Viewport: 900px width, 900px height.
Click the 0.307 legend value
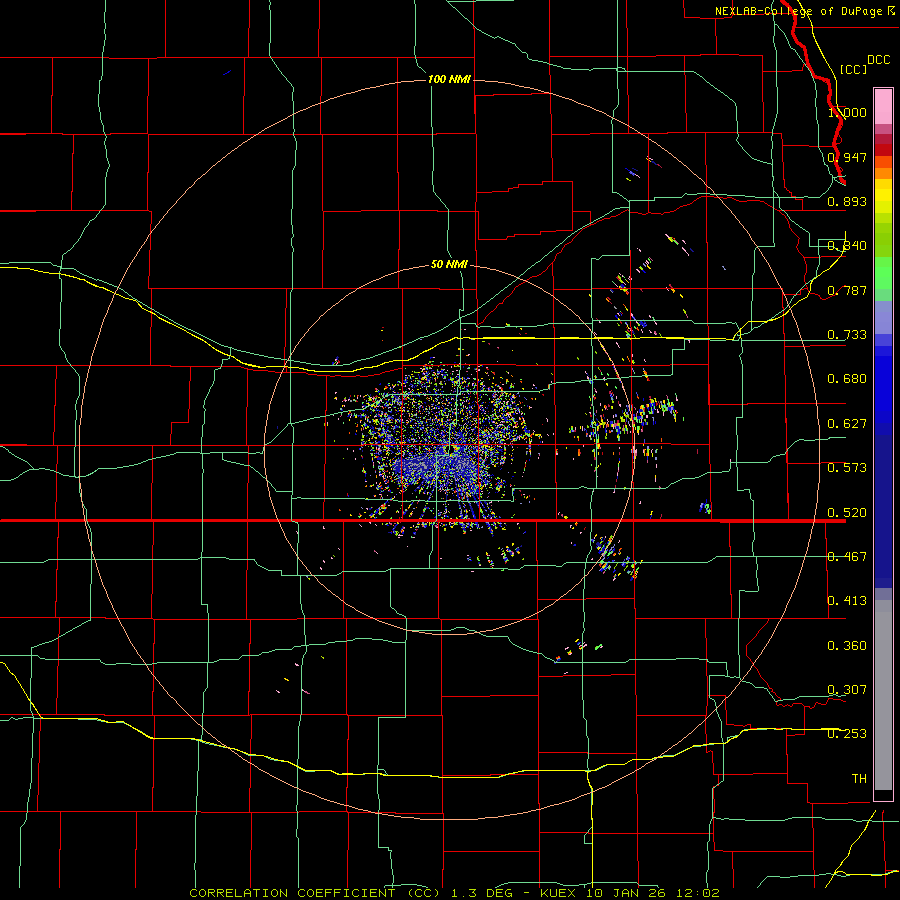point(847,690)
